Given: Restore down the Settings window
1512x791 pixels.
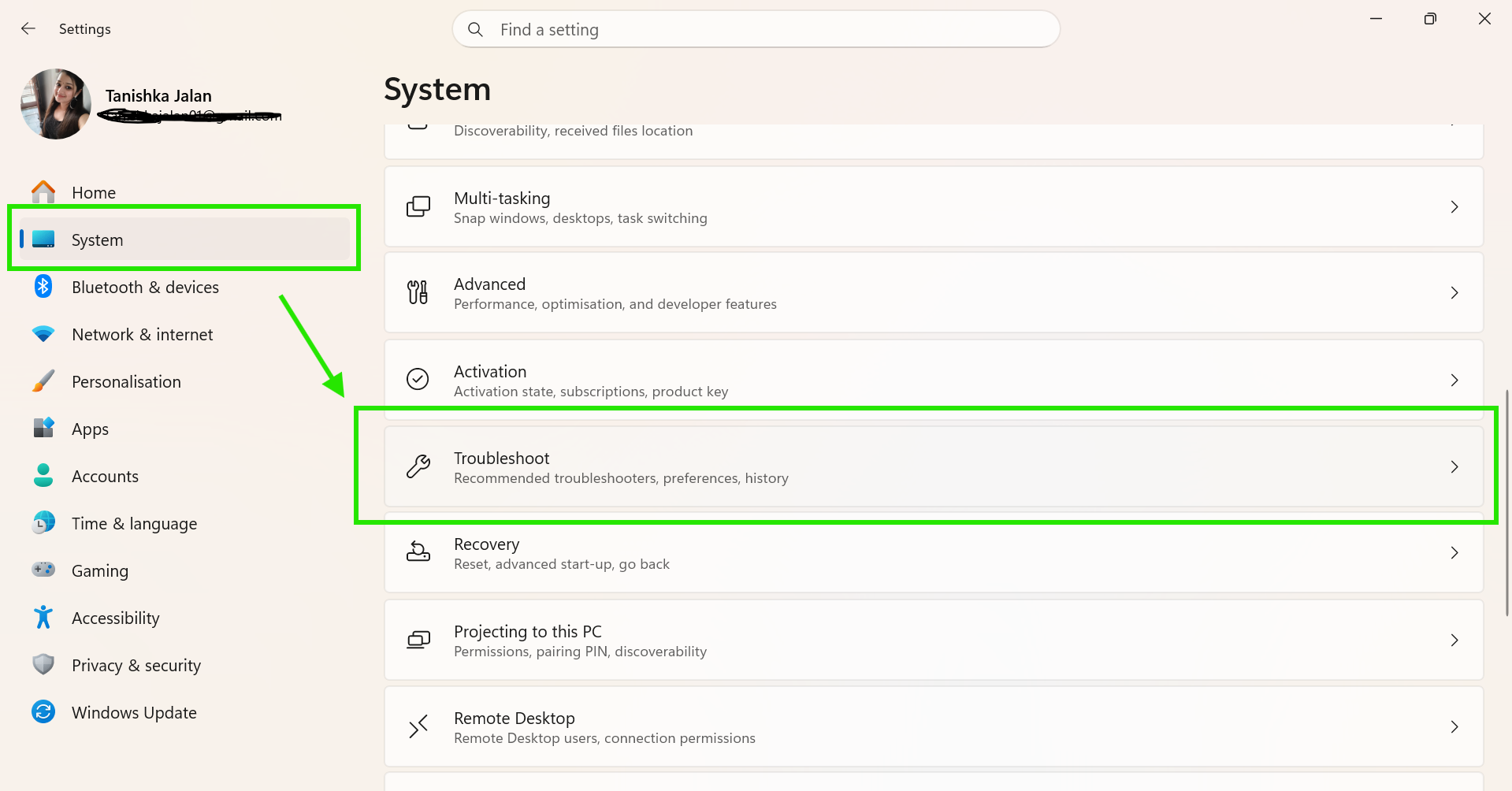Looking at the screenshot, I should click(1430, 19).
